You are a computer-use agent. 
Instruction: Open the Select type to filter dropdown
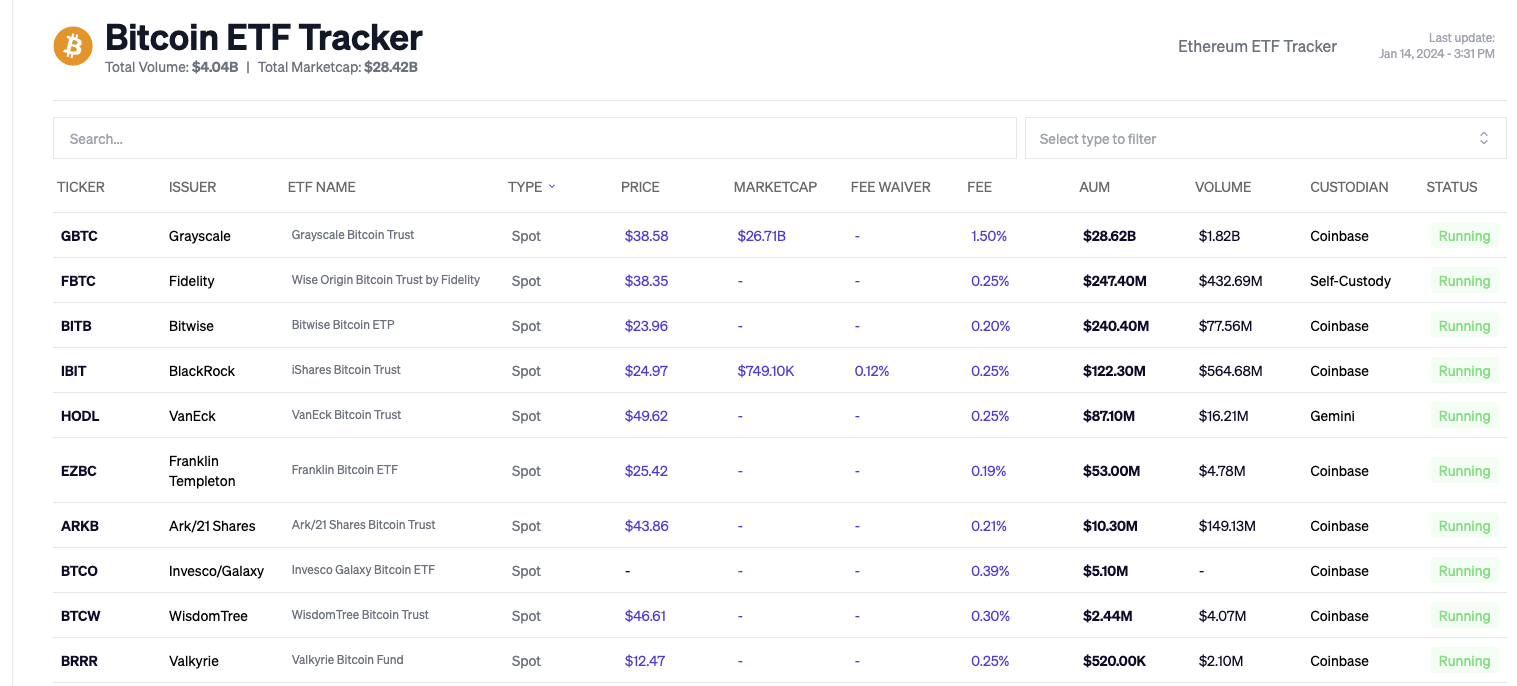(x=1265, y=138)
